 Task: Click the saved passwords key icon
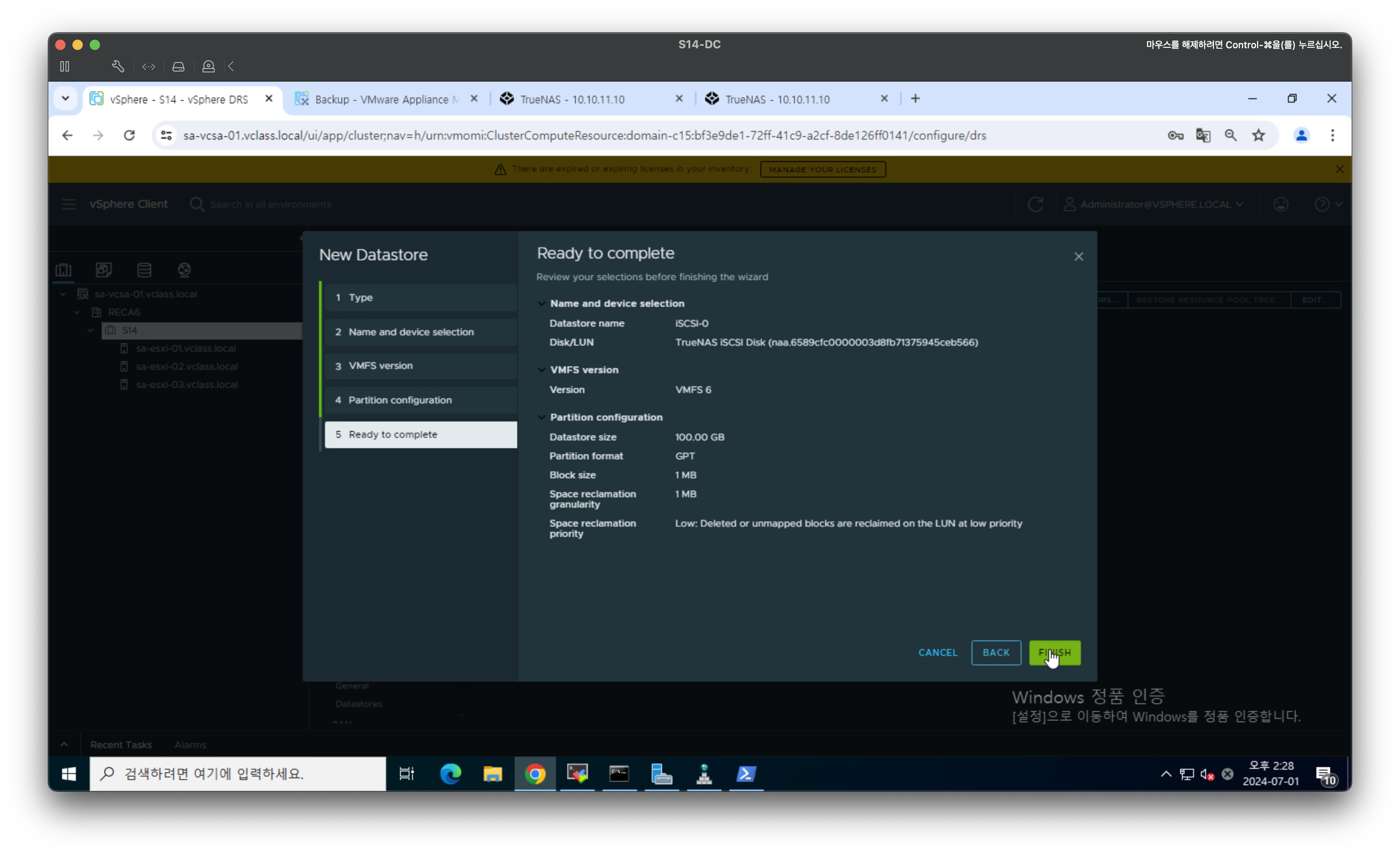(1175, 135)
